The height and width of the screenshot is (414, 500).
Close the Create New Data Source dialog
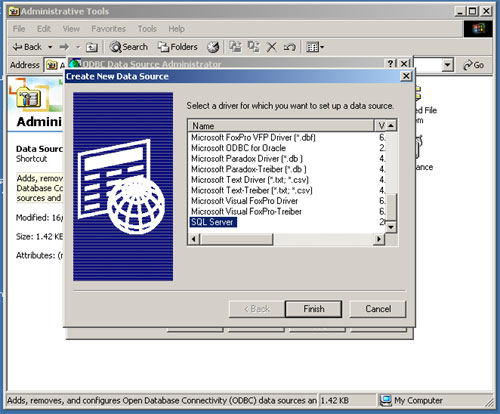406,76
